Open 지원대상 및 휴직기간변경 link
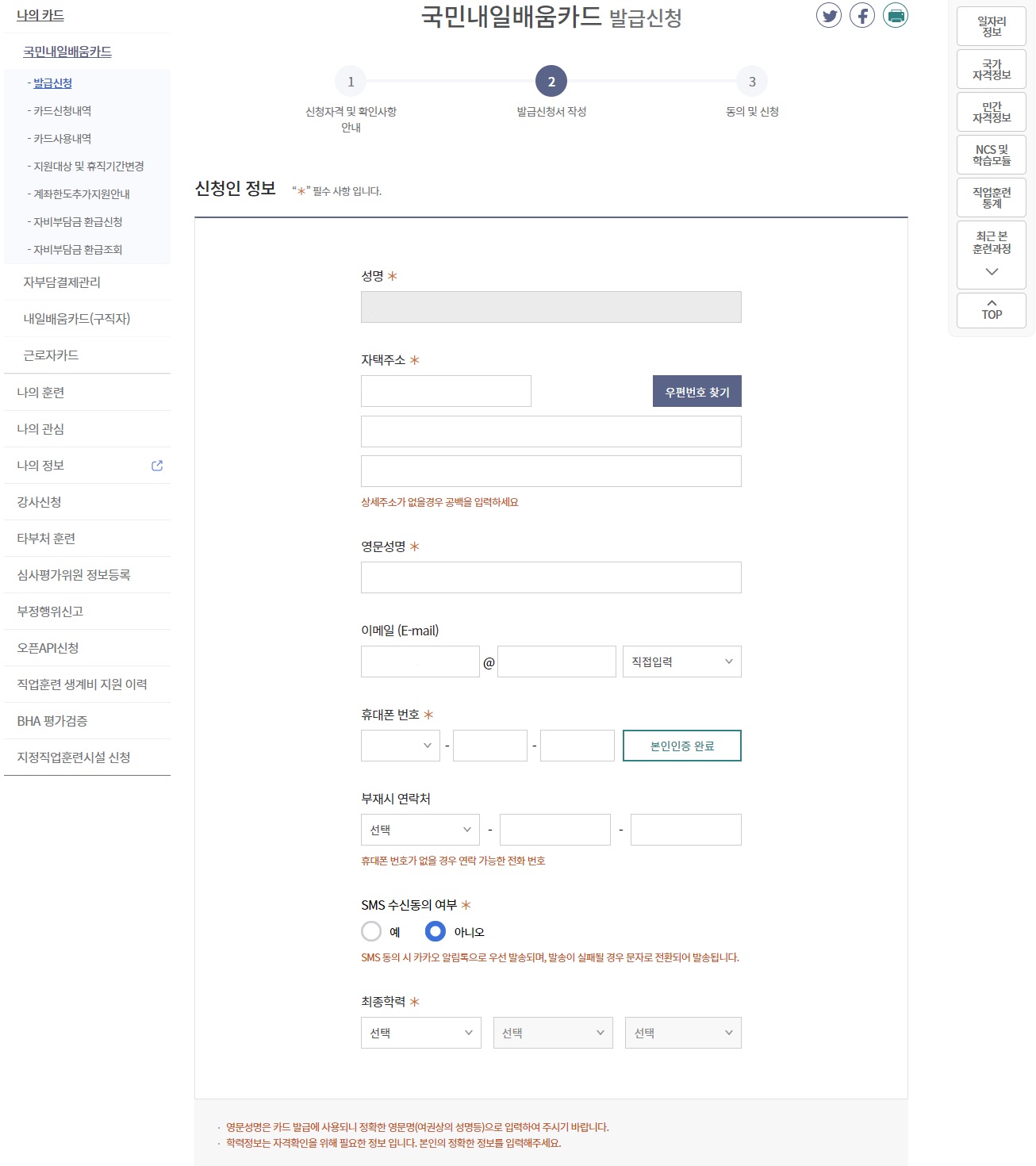 click(88, 166)
